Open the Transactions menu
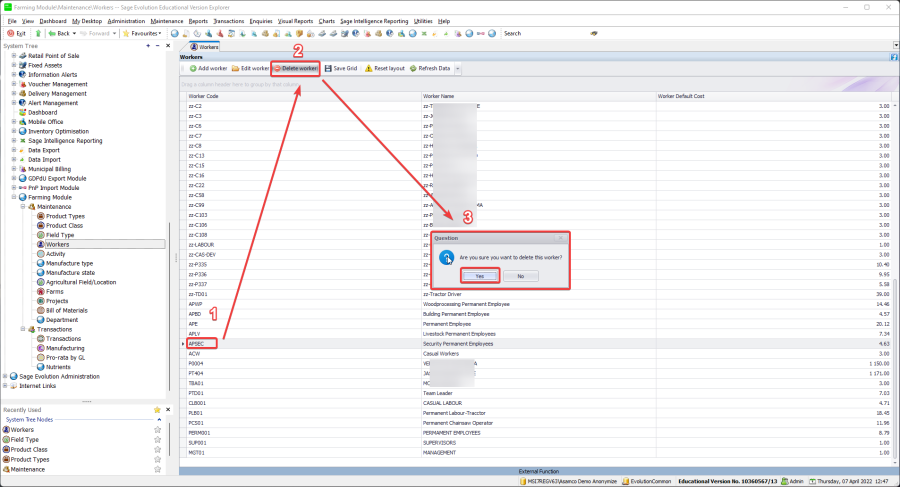The image size is (900, 487). pos(229,20)
